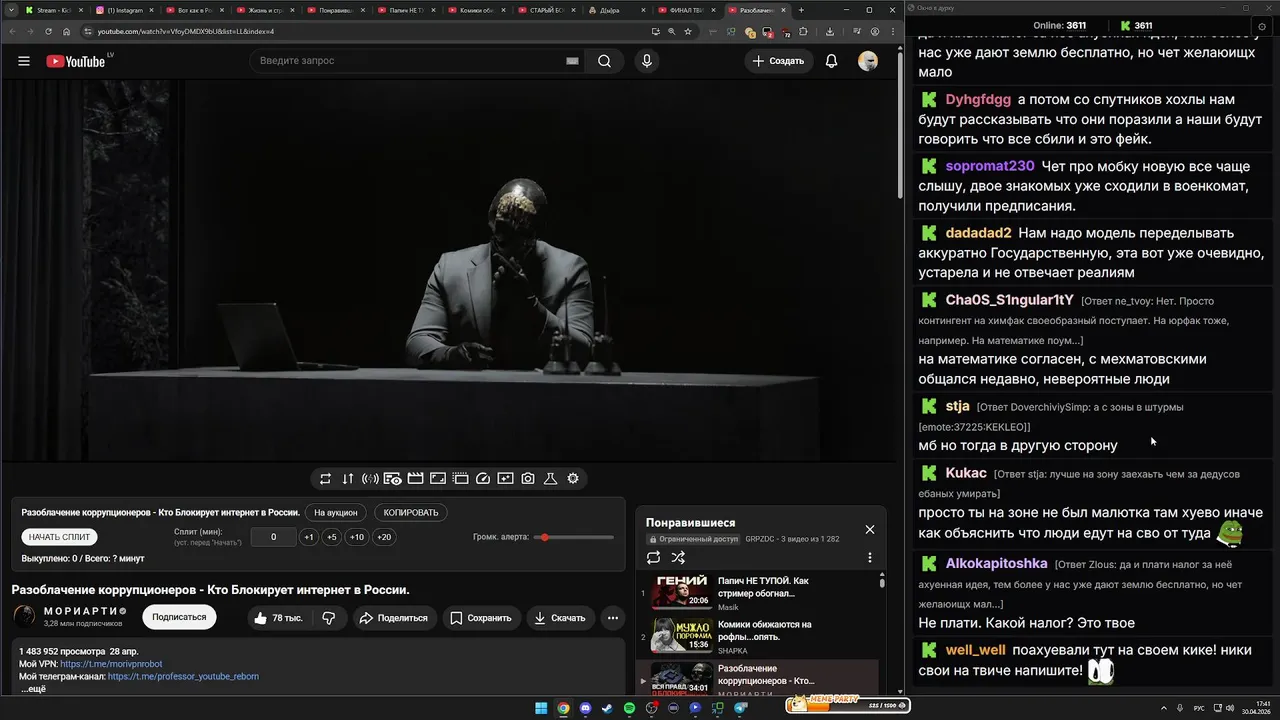The image size is (1280, 720).
Task: Play playlist video Папич НЕ ТУПОЙ thumbnail
Action: (682, 593)
